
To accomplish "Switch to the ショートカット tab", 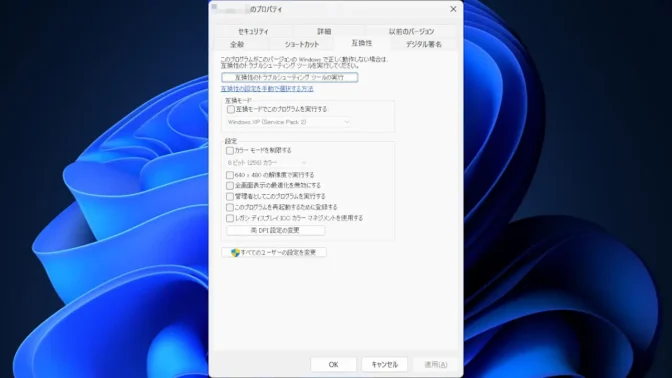I will coord(302,44).
